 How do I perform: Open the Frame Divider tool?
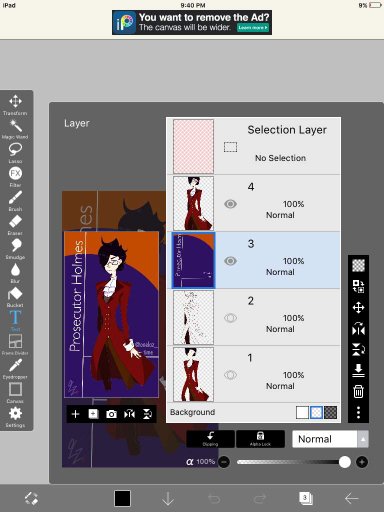pyautogui.click(x=15, y=345)
